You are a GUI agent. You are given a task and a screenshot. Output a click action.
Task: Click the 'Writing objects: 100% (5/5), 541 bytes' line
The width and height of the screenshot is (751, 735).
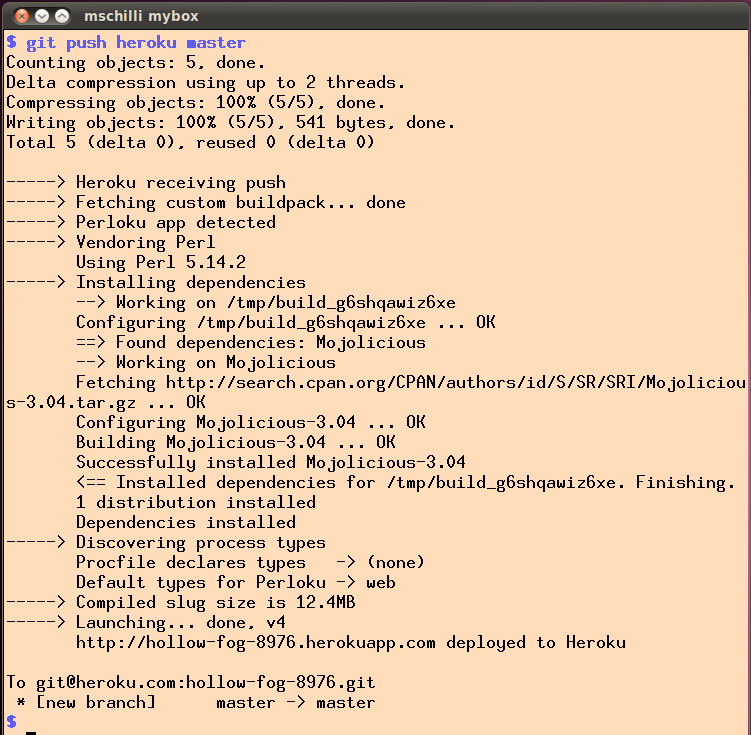tap(230, 123)
